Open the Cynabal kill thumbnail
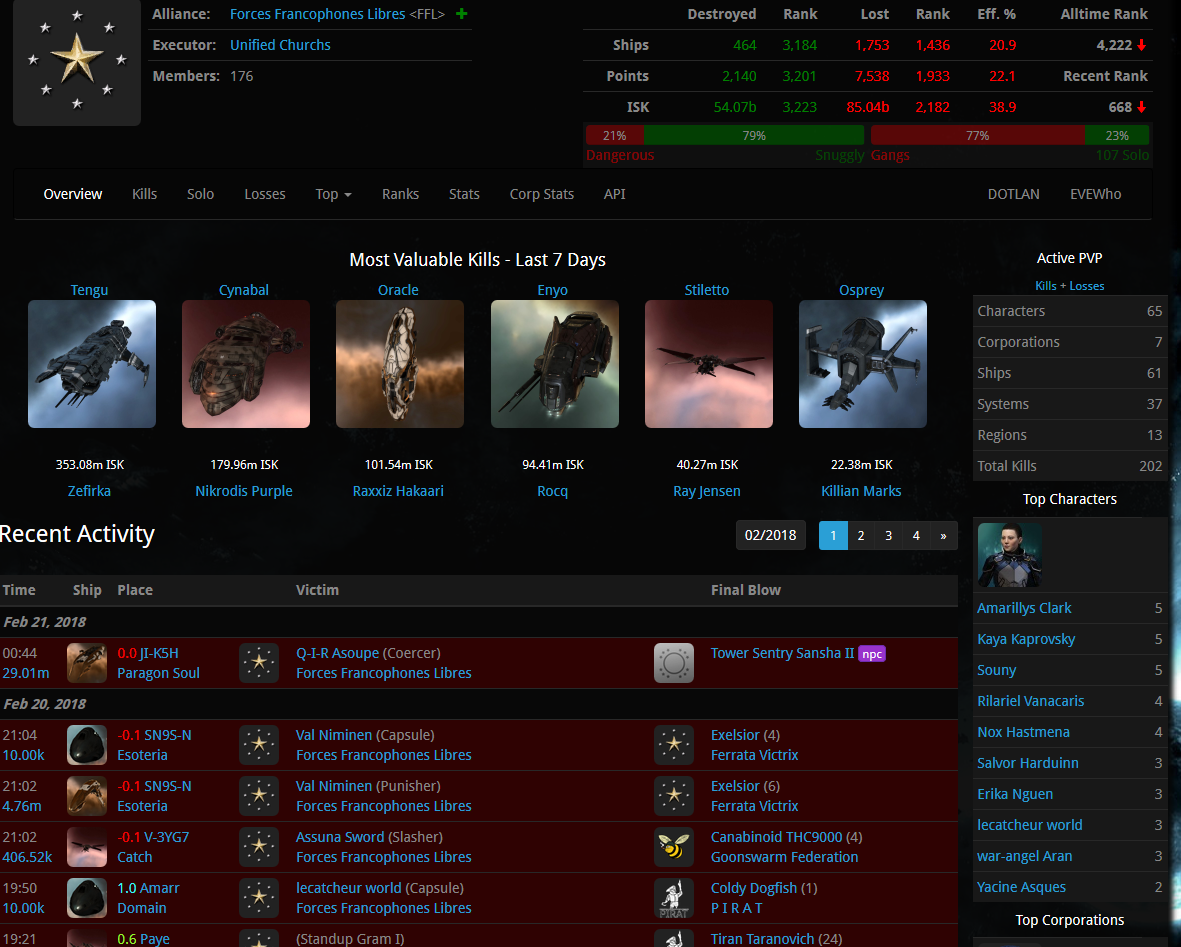 tap(246, 364)
